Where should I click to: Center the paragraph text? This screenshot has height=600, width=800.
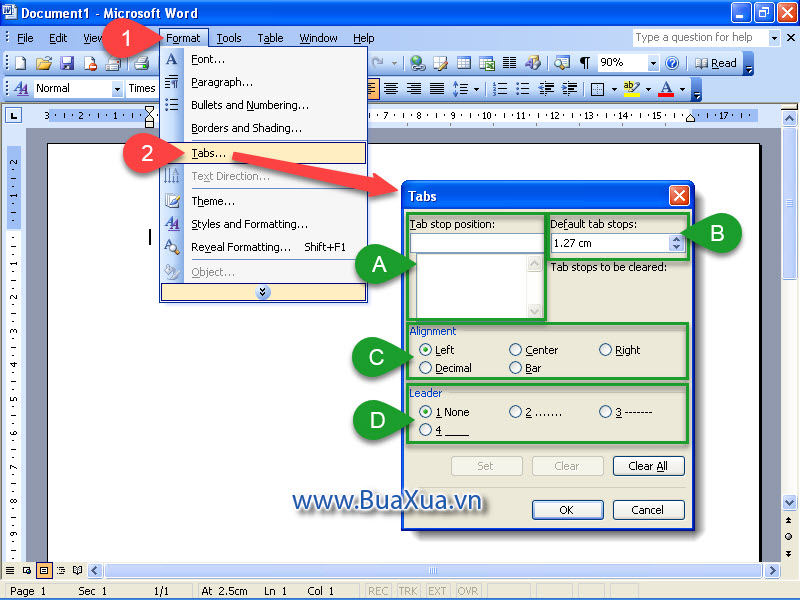tap(391, 89)
